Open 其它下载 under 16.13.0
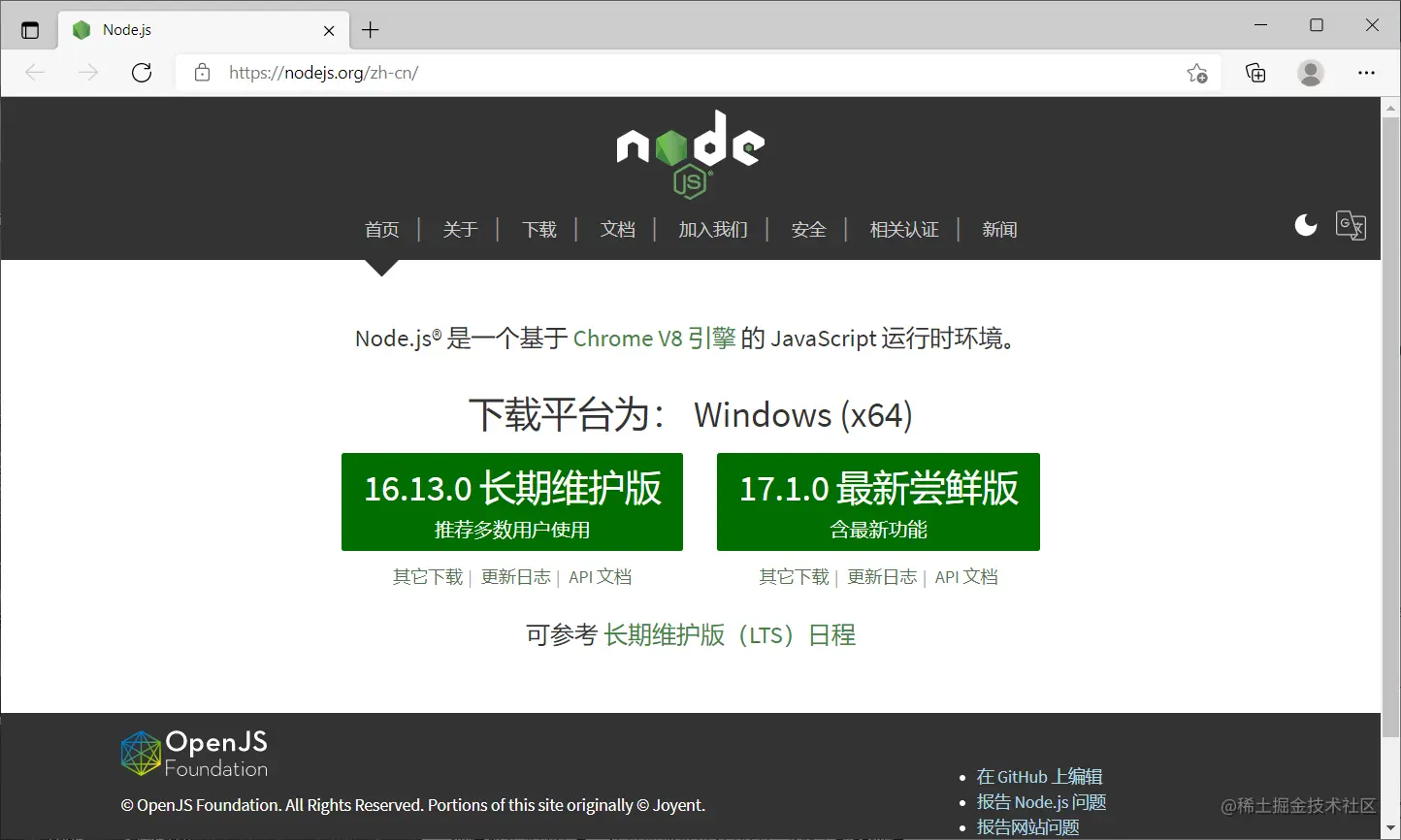1401x840 pixels. [x=428, y=577]
